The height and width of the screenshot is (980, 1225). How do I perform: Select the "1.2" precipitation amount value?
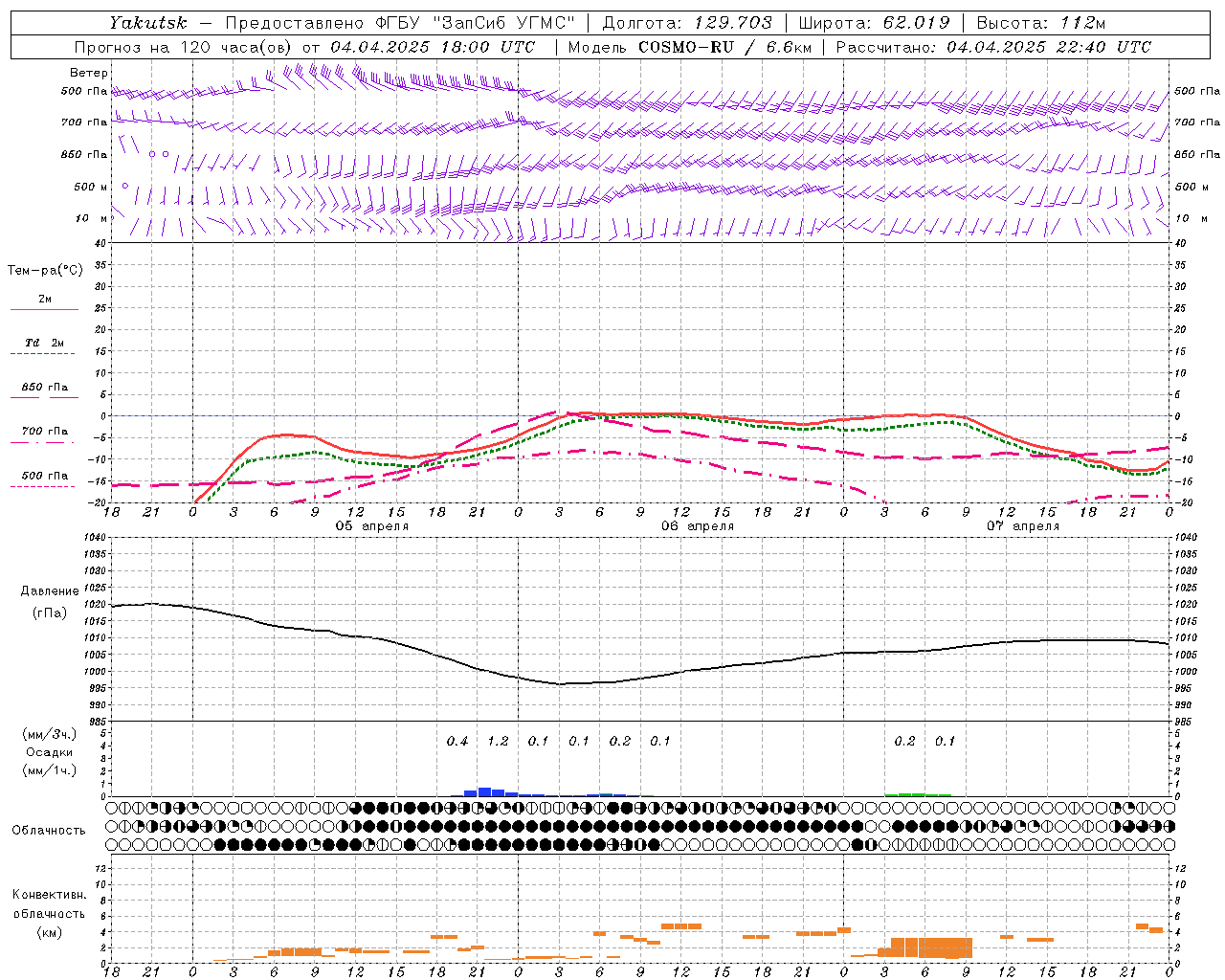coord(498,741)
